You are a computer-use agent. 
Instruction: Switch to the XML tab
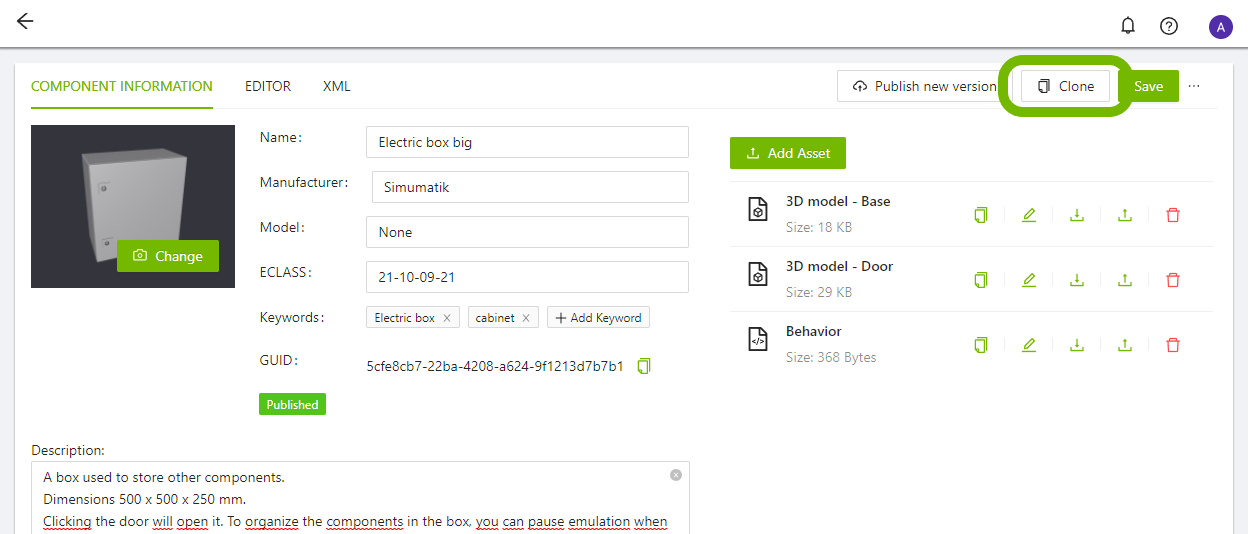337,86
